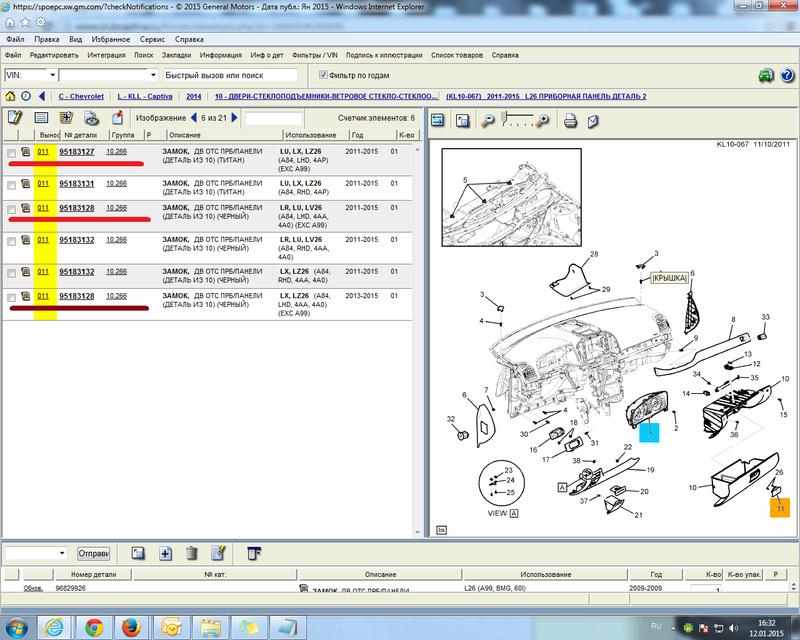This screenshot has width=800, height=640.
Task: Click the blue callout 1 in the diagram
Action: 649,433
